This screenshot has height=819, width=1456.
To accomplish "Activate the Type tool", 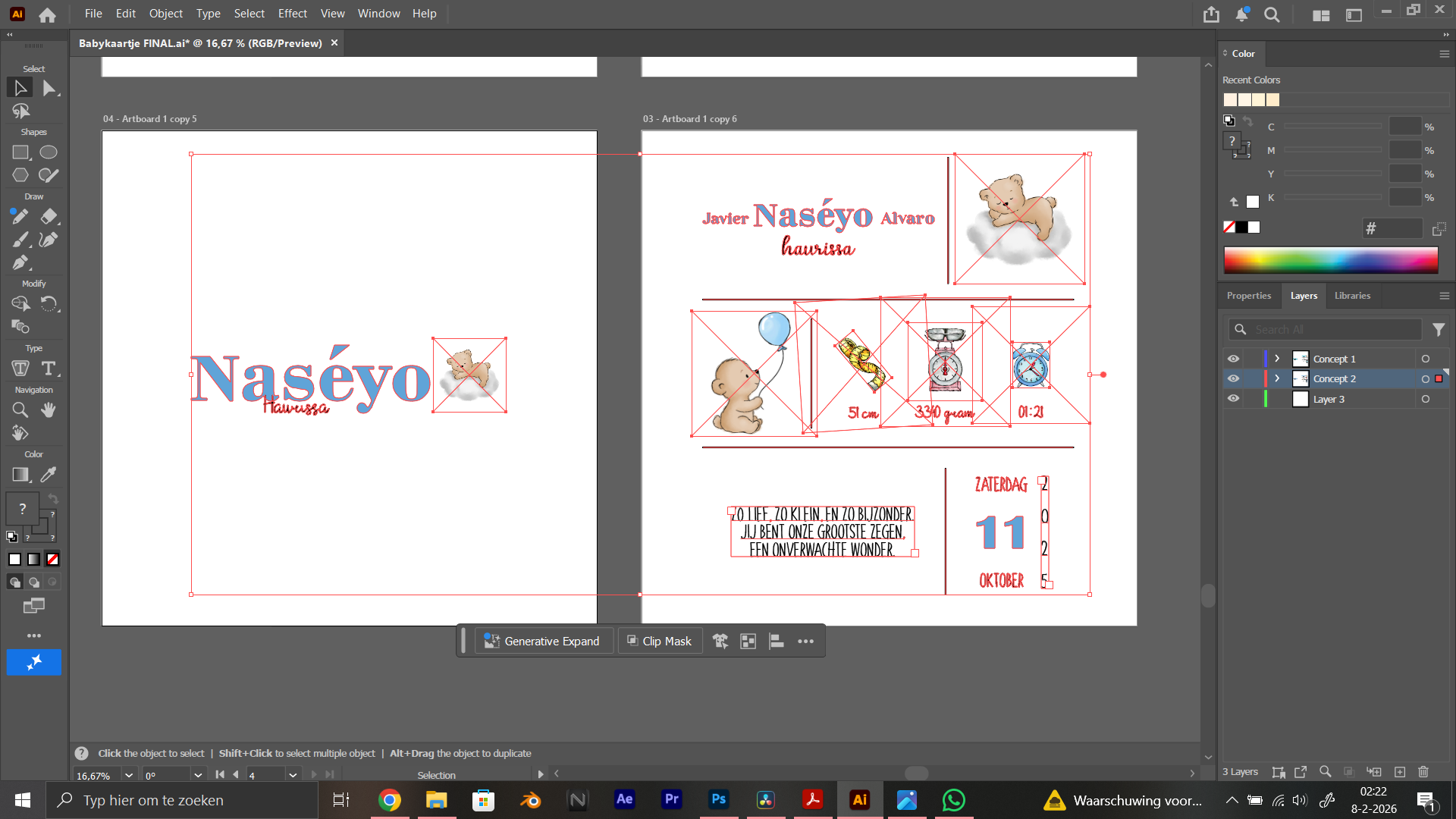I will [49, 369].
